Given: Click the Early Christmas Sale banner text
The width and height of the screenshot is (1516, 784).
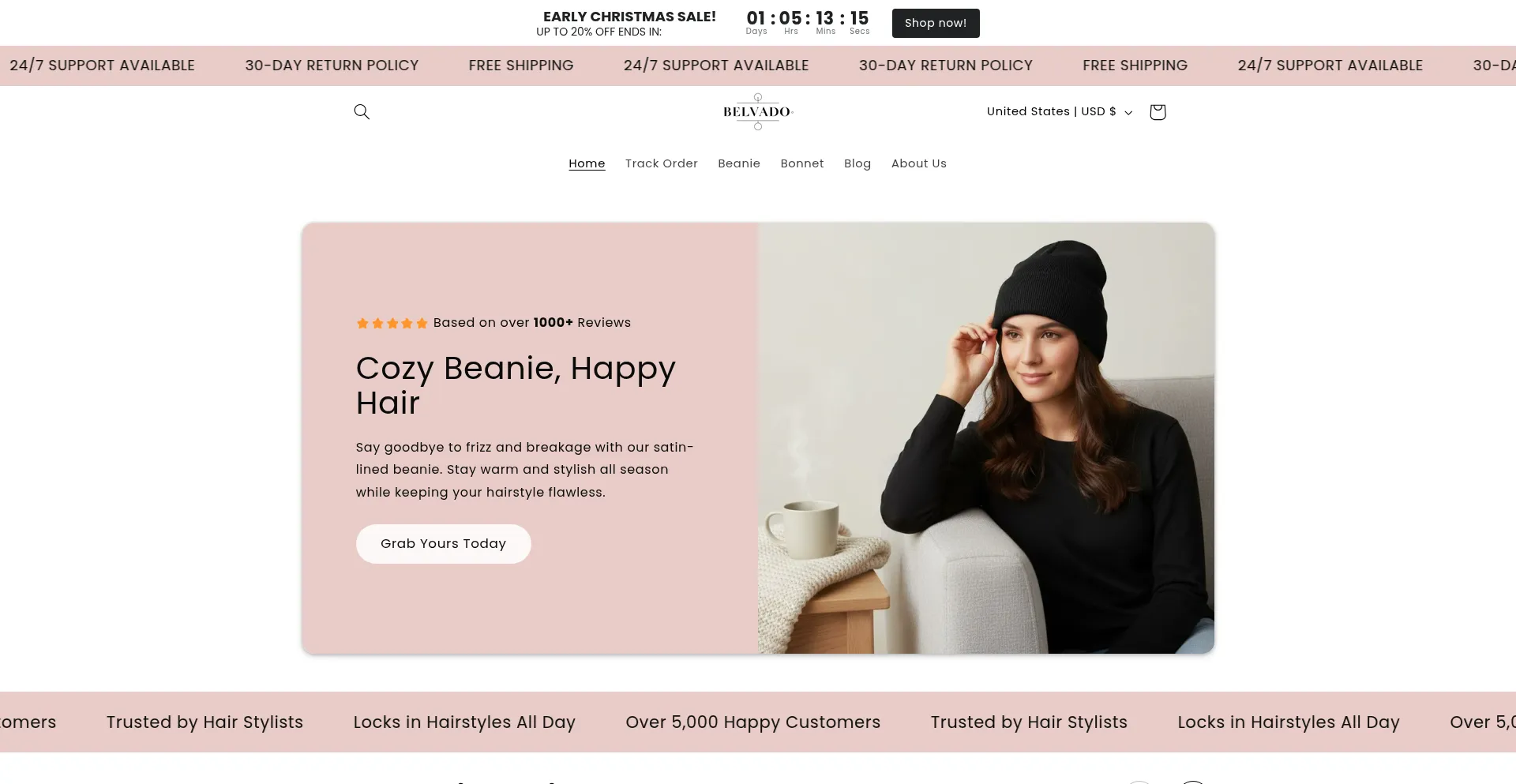Looking at the screenshot, I should click(629, 17).
